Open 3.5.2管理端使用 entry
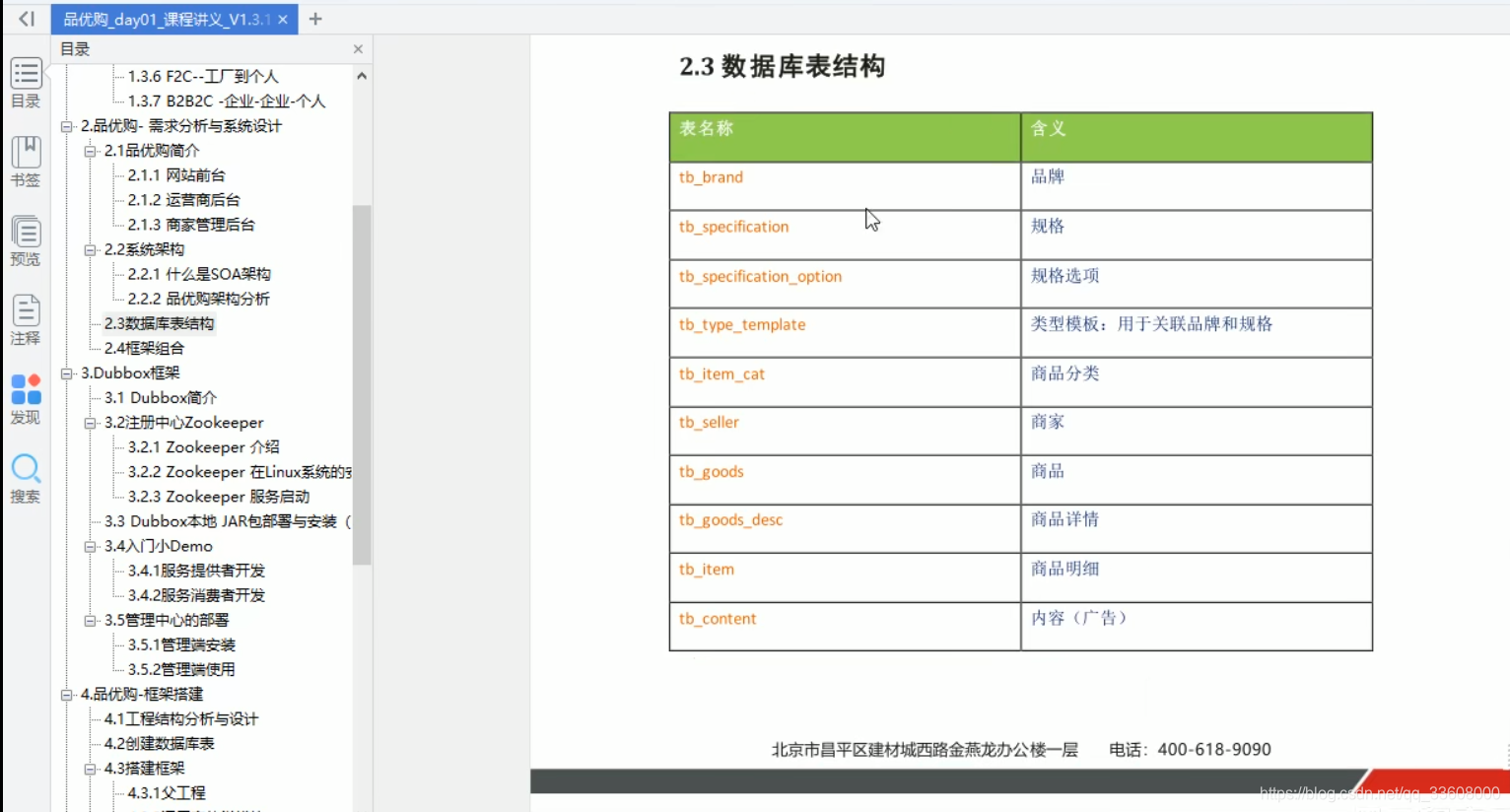 click(181, 669)
